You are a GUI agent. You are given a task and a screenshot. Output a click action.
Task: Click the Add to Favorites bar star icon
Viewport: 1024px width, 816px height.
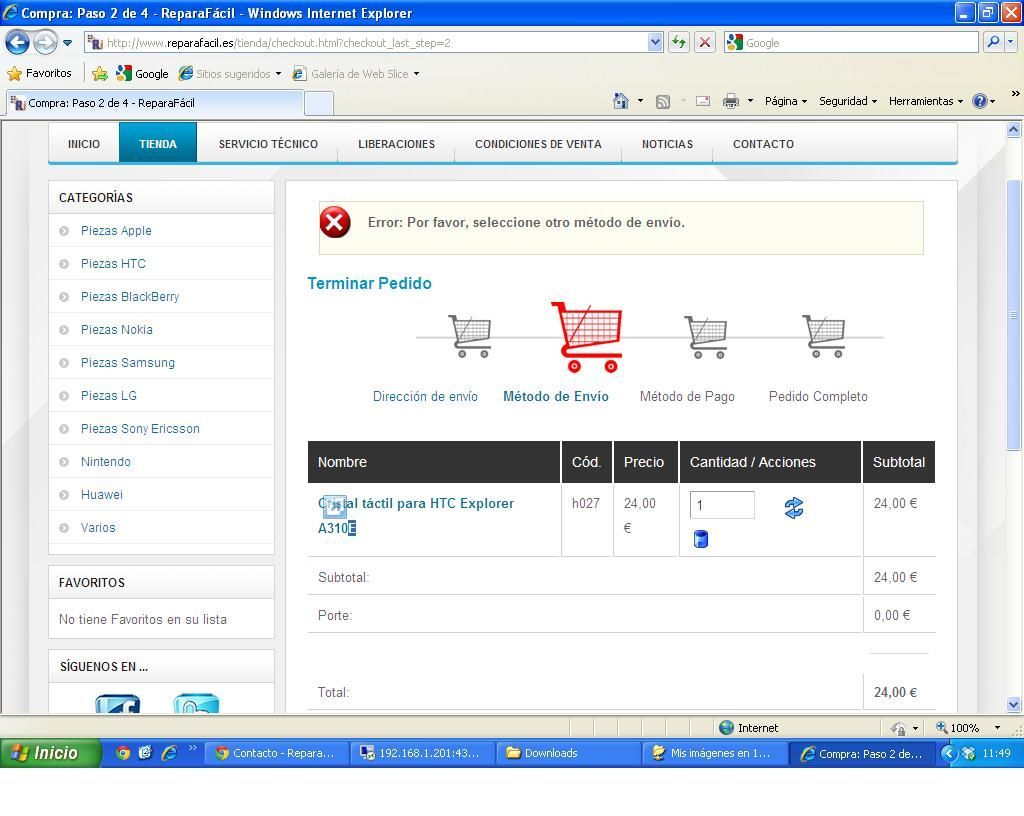point(100,74)
